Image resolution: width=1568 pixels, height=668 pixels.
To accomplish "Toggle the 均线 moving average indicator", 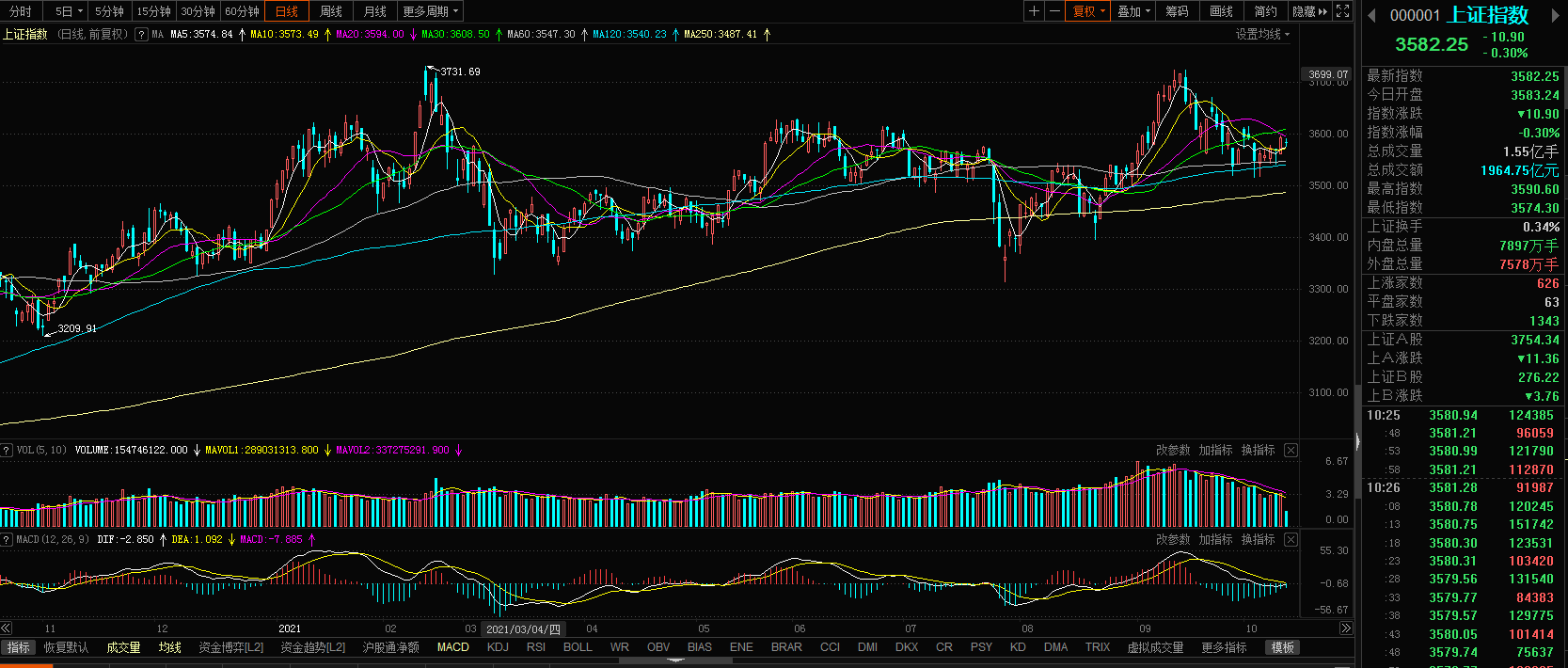I will point(169,647).
